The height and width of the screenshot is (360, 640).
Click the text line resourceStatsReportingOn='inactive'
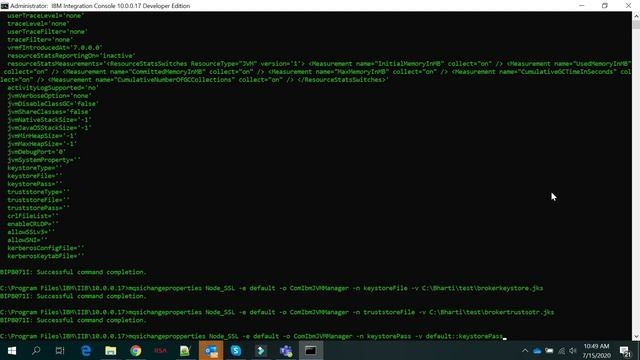[x=71, y=56]
